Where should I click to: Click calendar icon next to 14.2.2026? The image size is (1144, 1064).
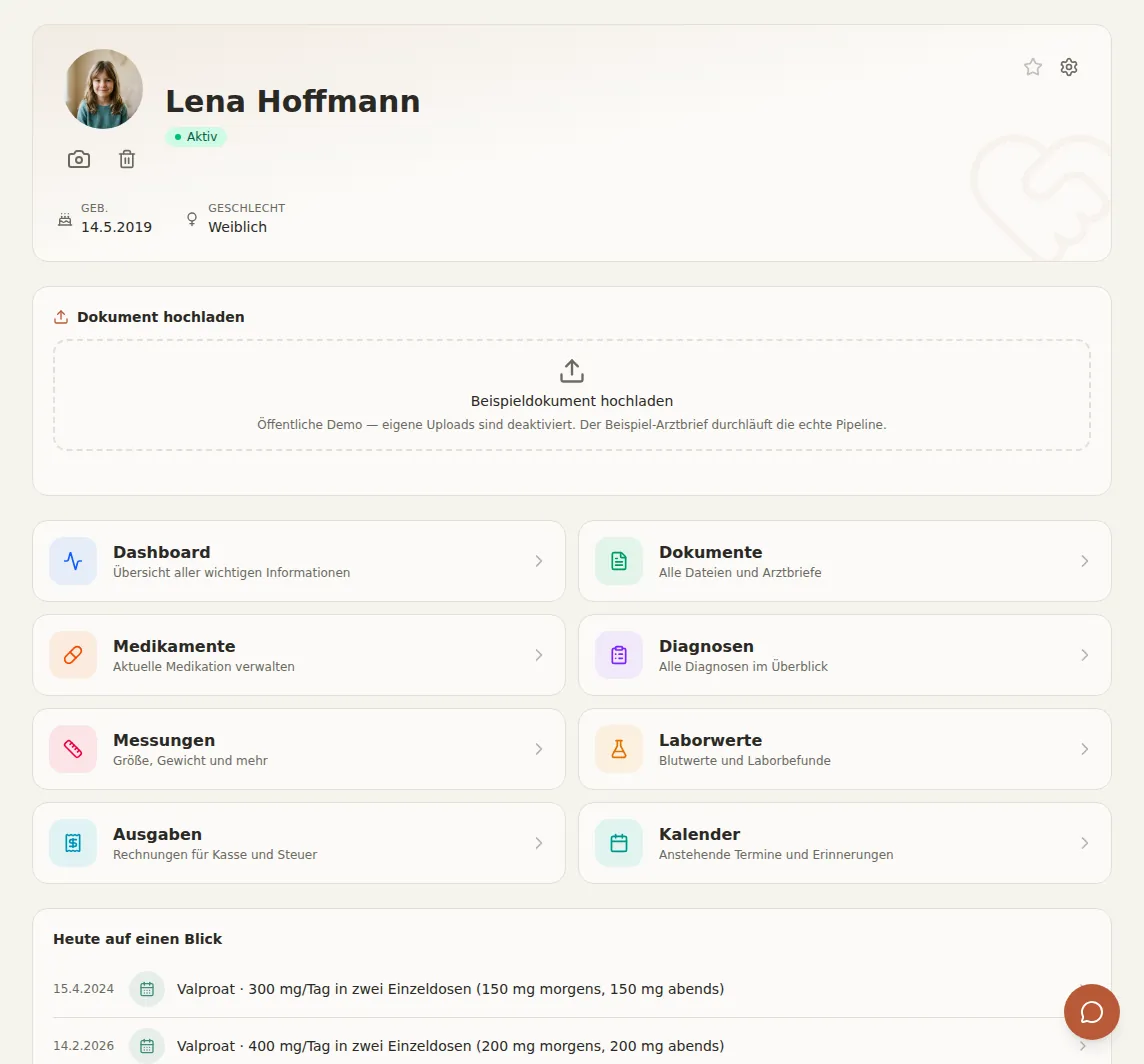click(x=147, y=1046)
